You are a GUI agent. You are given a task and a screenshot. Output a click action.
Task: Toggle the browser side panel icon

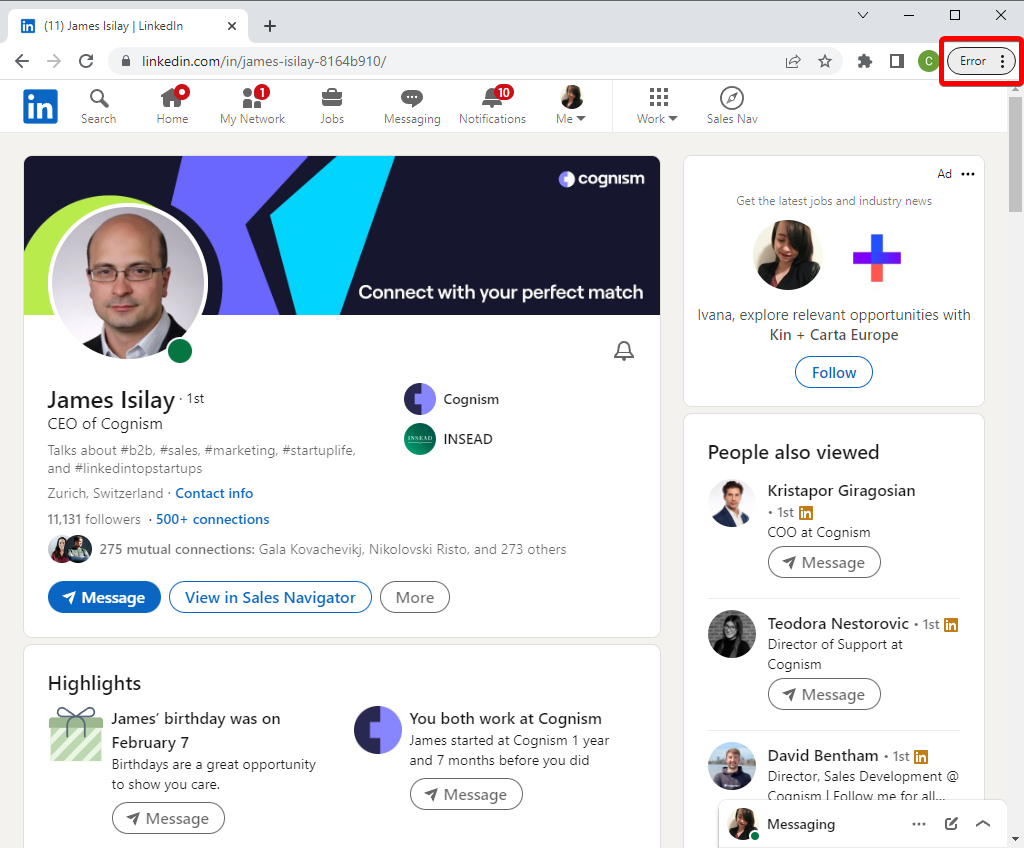tap(897, 61)
